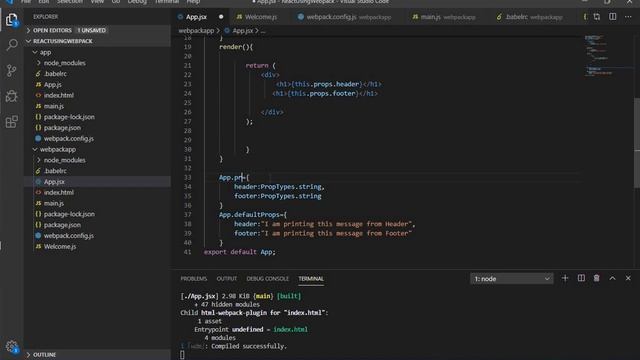Open the Extensions view
640x360 pixels.
11,122
